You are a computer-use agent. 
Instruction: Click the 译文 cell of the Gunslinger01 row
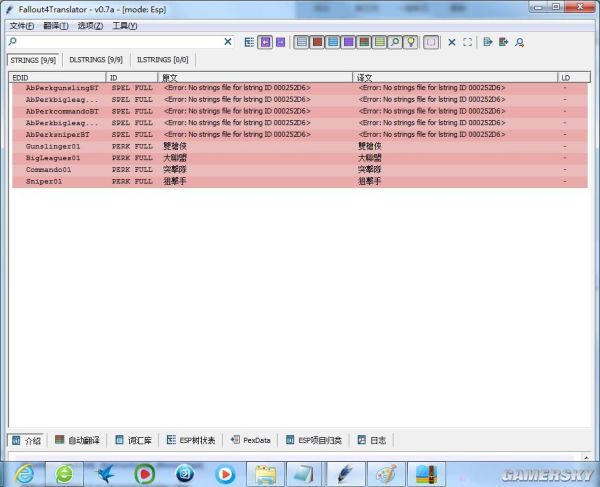tap(455, 146)
